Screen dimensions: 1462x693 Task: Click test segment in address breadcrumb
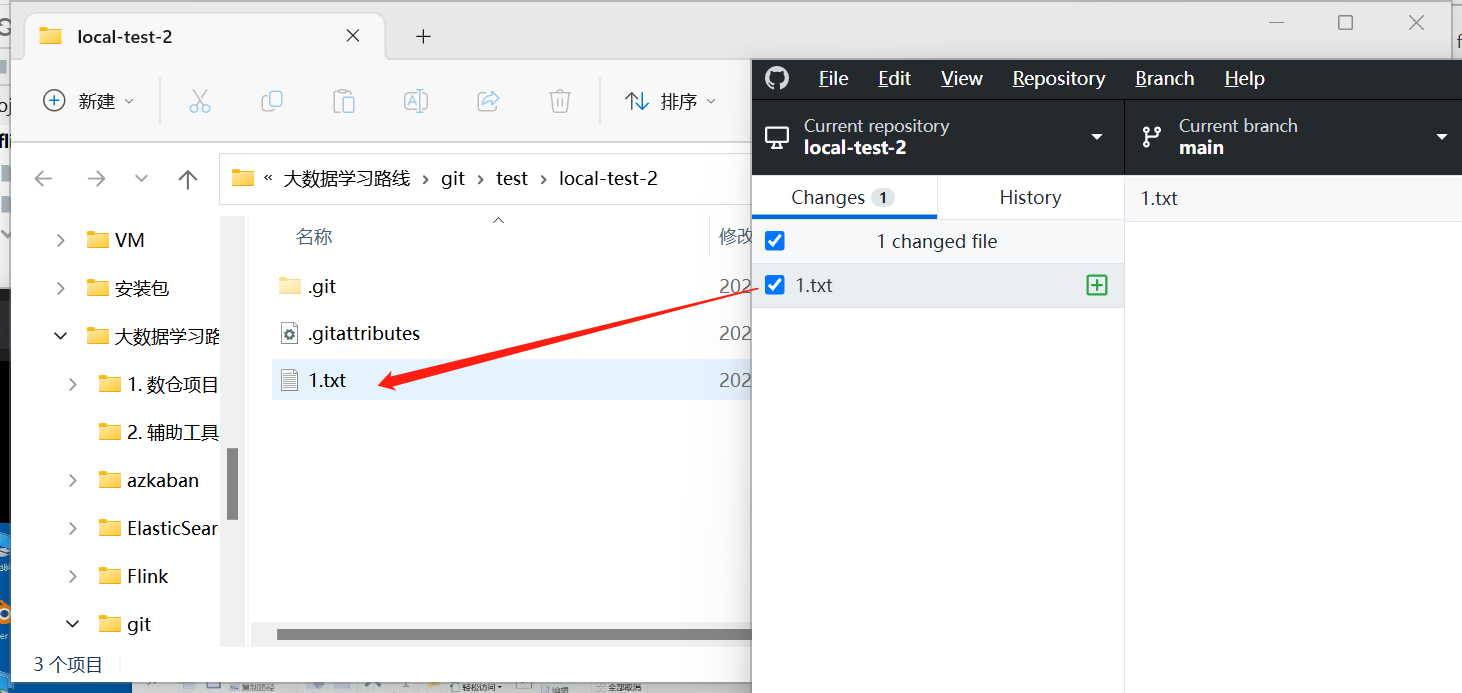tap(511, 179)
